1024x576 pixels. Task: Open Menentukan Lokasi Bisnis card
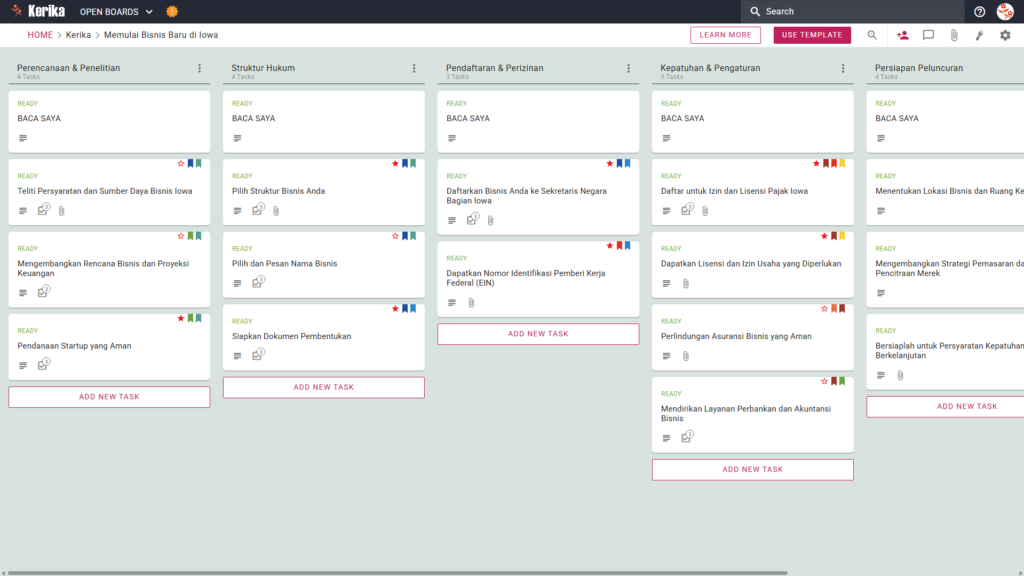point(945,192)
